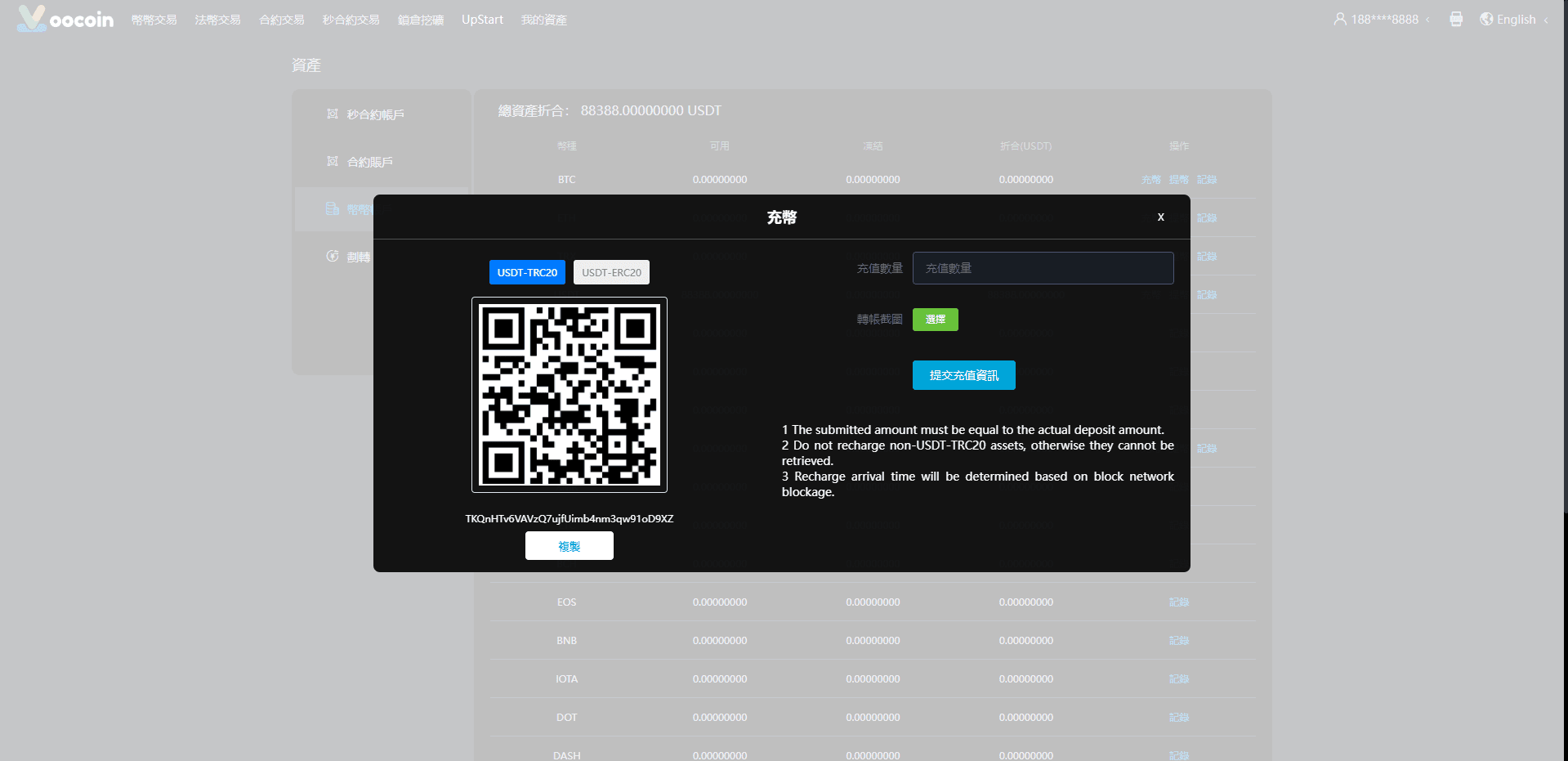Expand the English language dropdown arrow
Viewport: 1568px width, 761px height.
click(1546, 20)
